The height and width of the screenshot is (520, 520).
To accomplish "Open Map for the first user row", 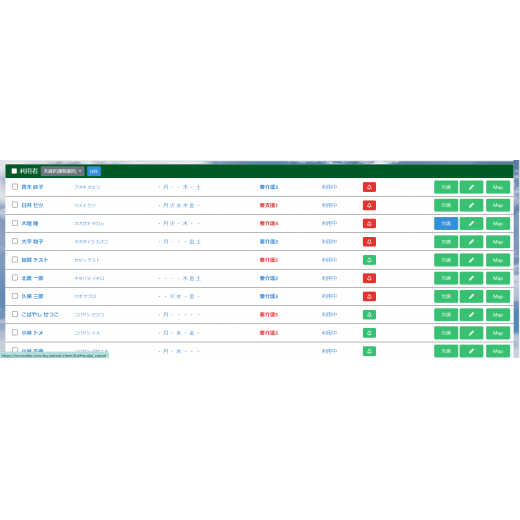I will [498, 187].
